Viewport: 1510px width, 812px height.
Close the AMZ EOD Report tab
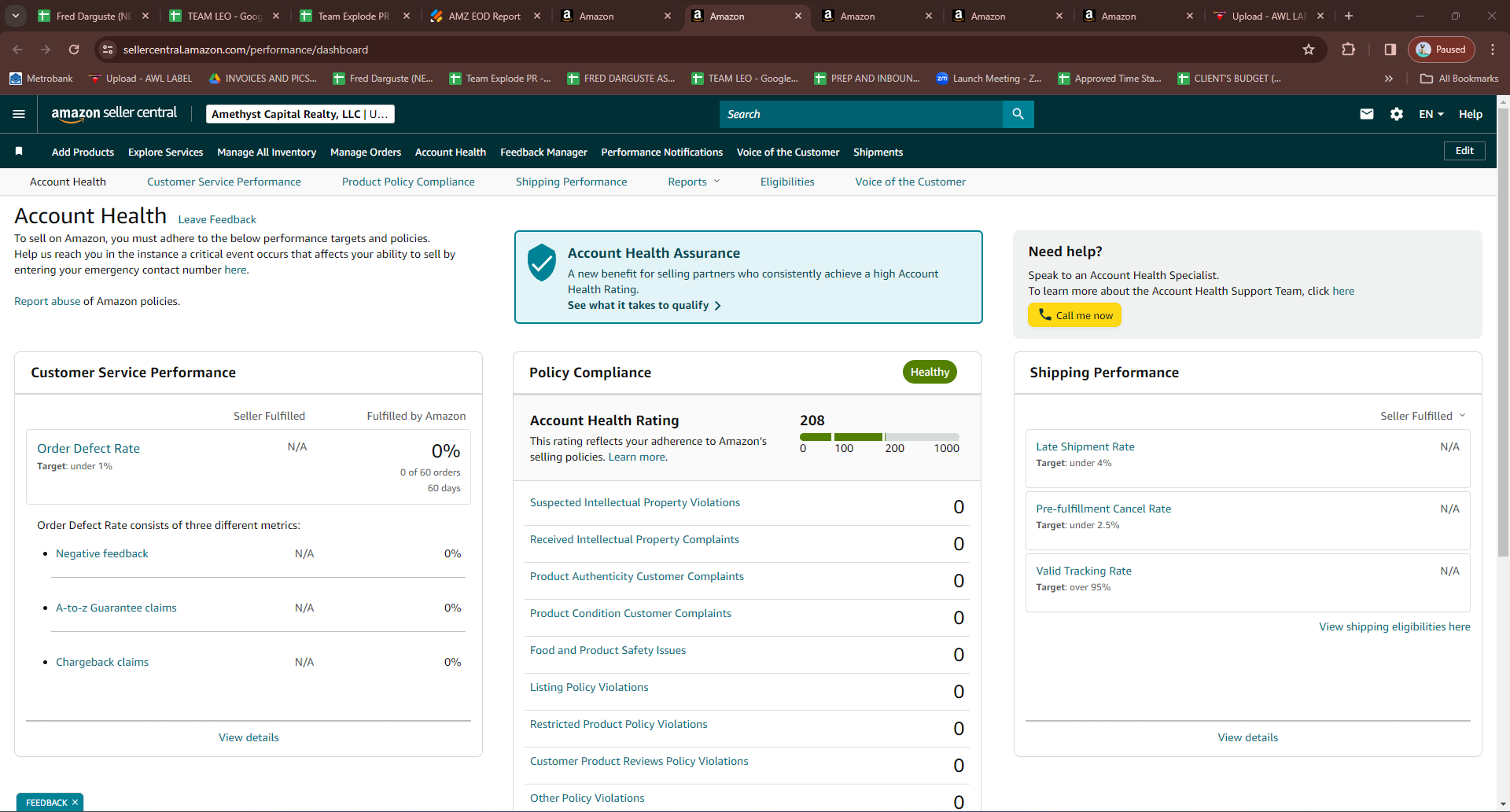coord(537,16)
